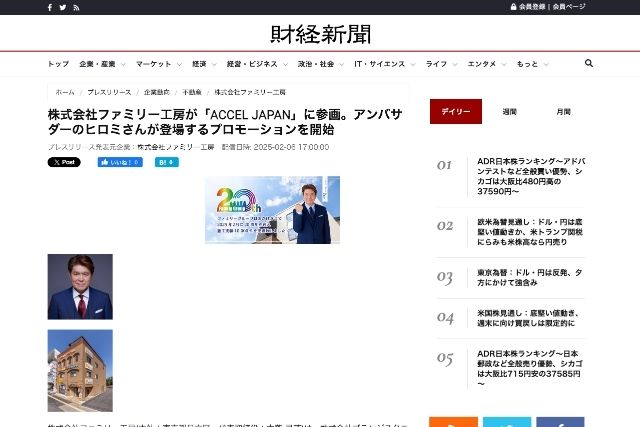Open the brick building photo thumbnail

tap(80, 370)
